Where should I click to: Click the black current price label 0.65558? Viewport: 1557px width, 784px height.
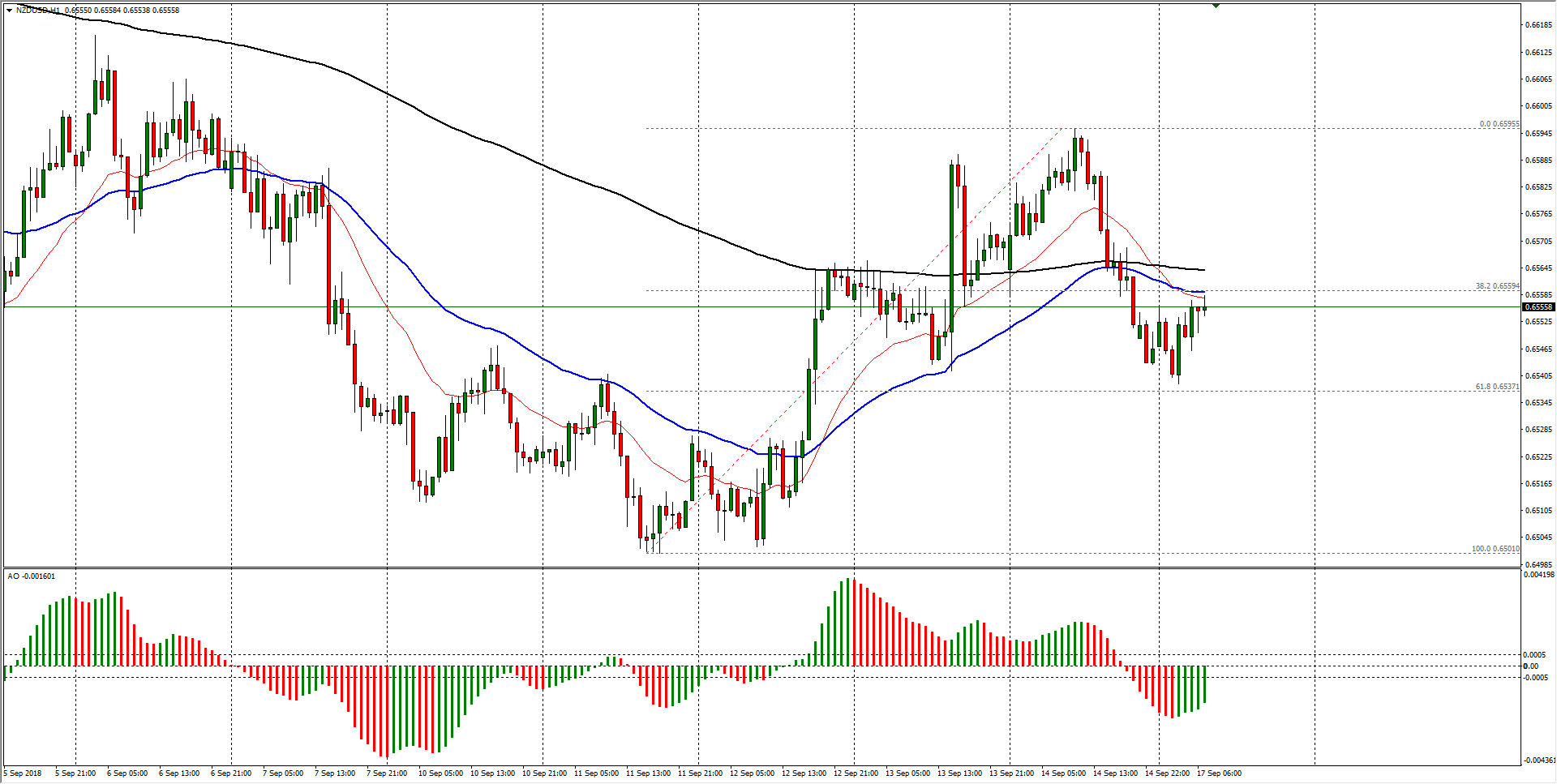tap(1538, 307)
